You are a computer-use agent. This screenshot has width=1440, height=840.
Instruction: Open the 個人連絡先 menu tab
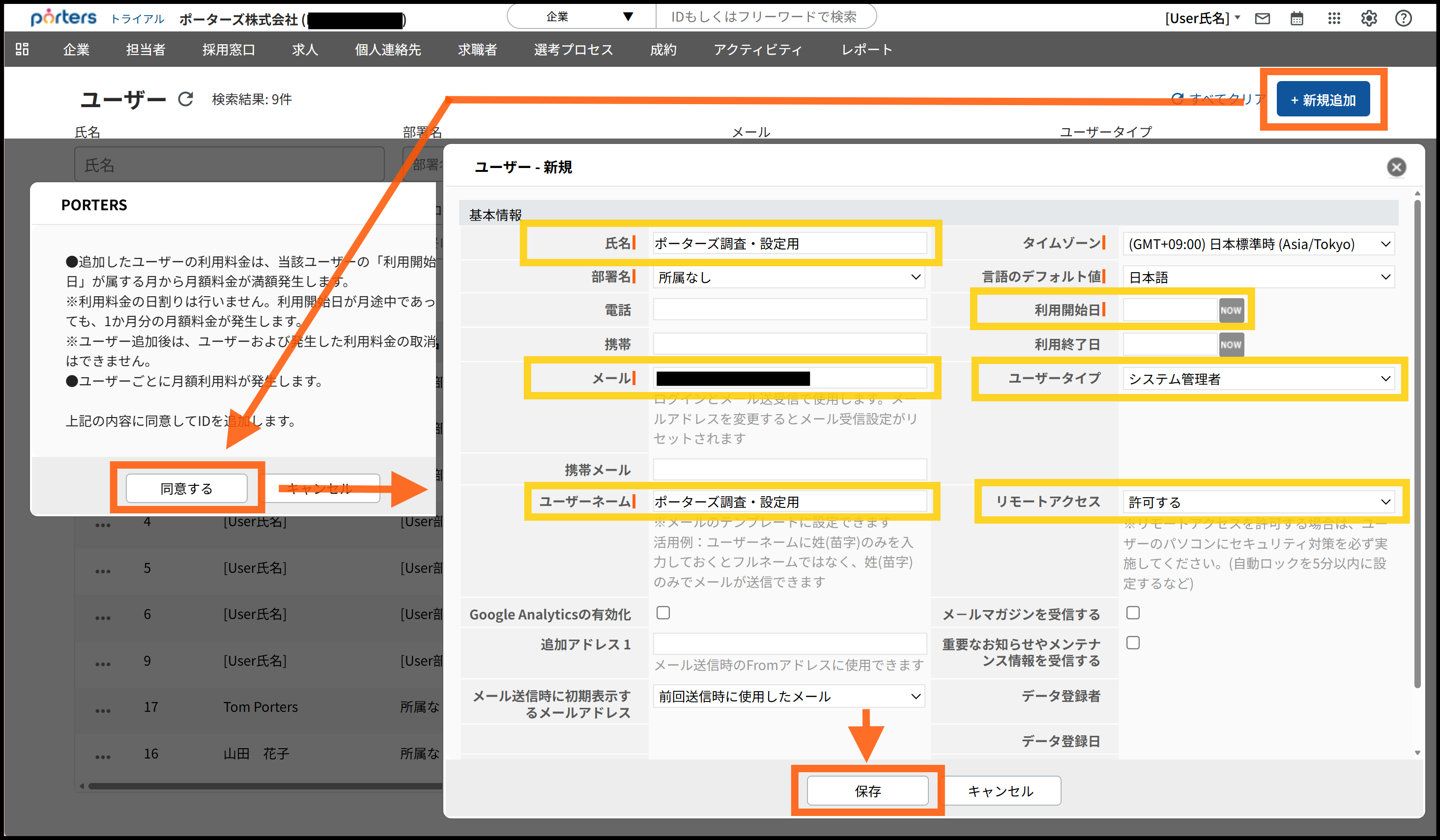(388, 50)
